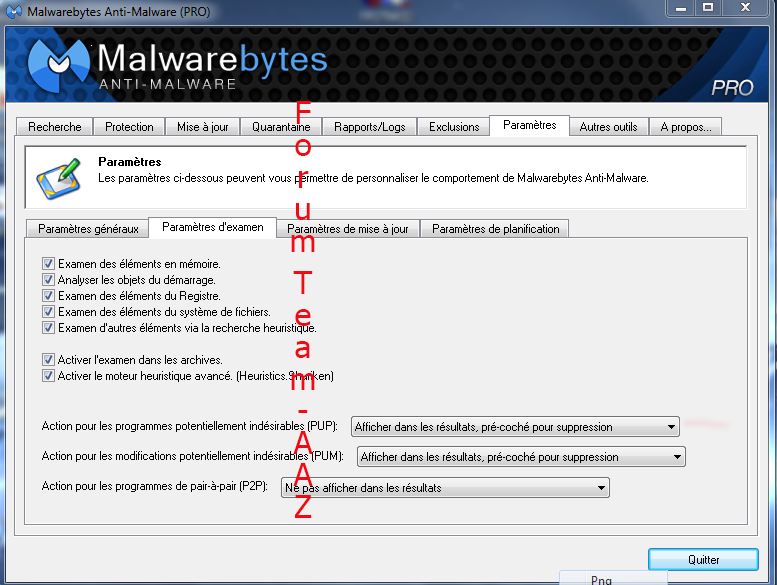Click the Quitter button

[703, 559]
